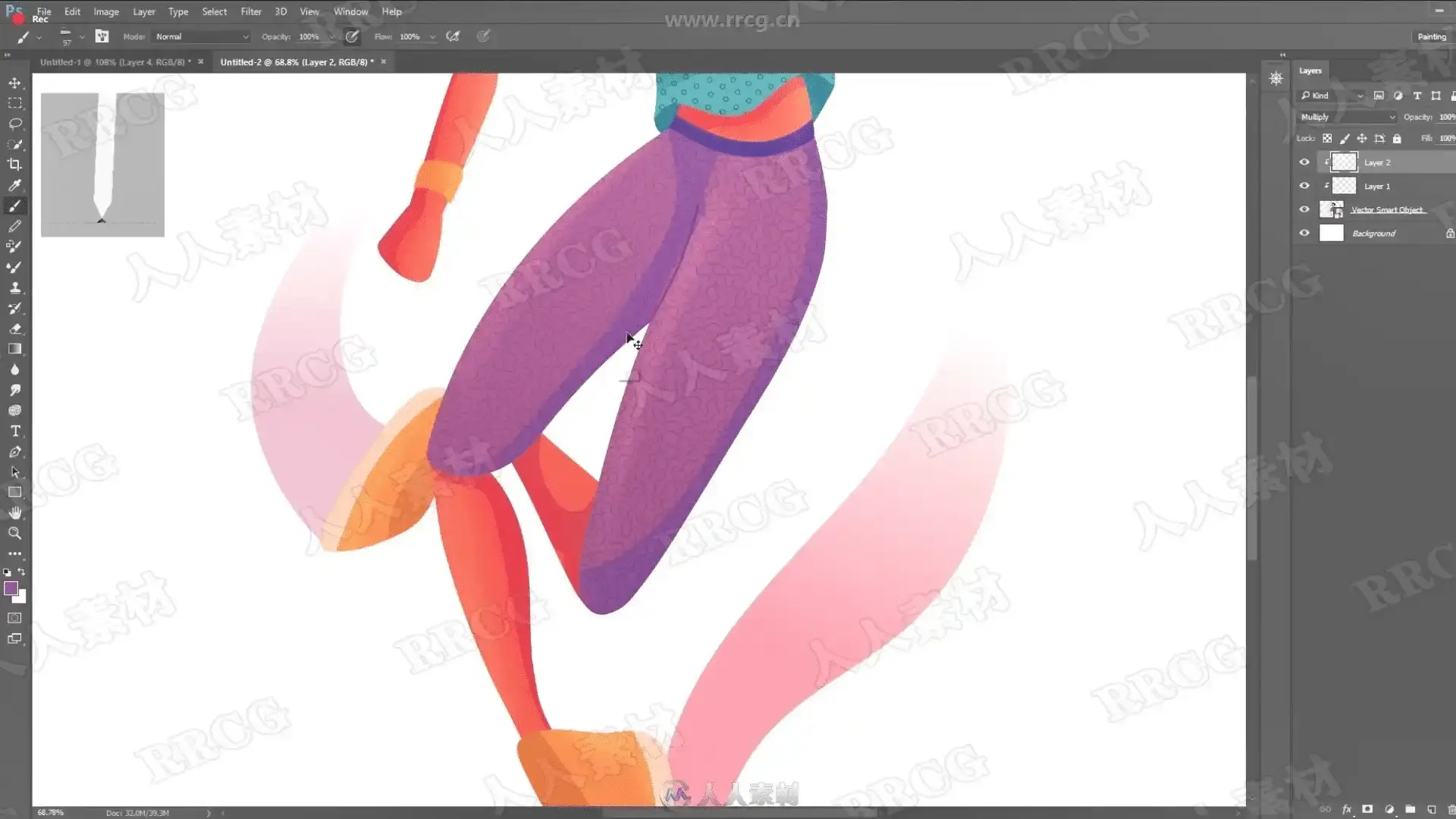Toggle the brush settings panel button
Image resolution: width=1456 pixels, height=819 pixels.
102,36
